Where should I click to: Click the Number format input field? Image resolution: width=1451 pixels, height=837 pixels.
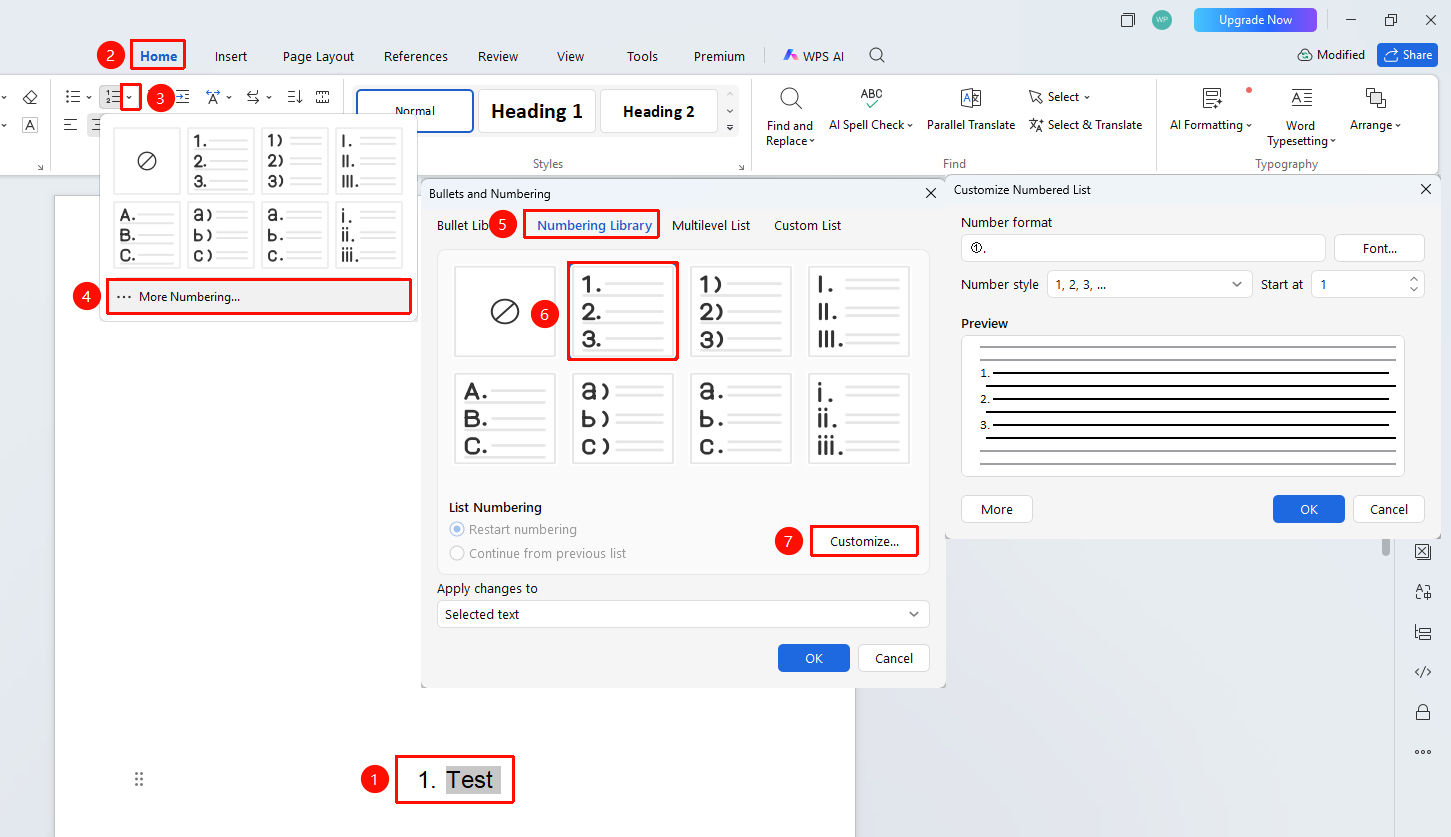(x=1143, y=248)
